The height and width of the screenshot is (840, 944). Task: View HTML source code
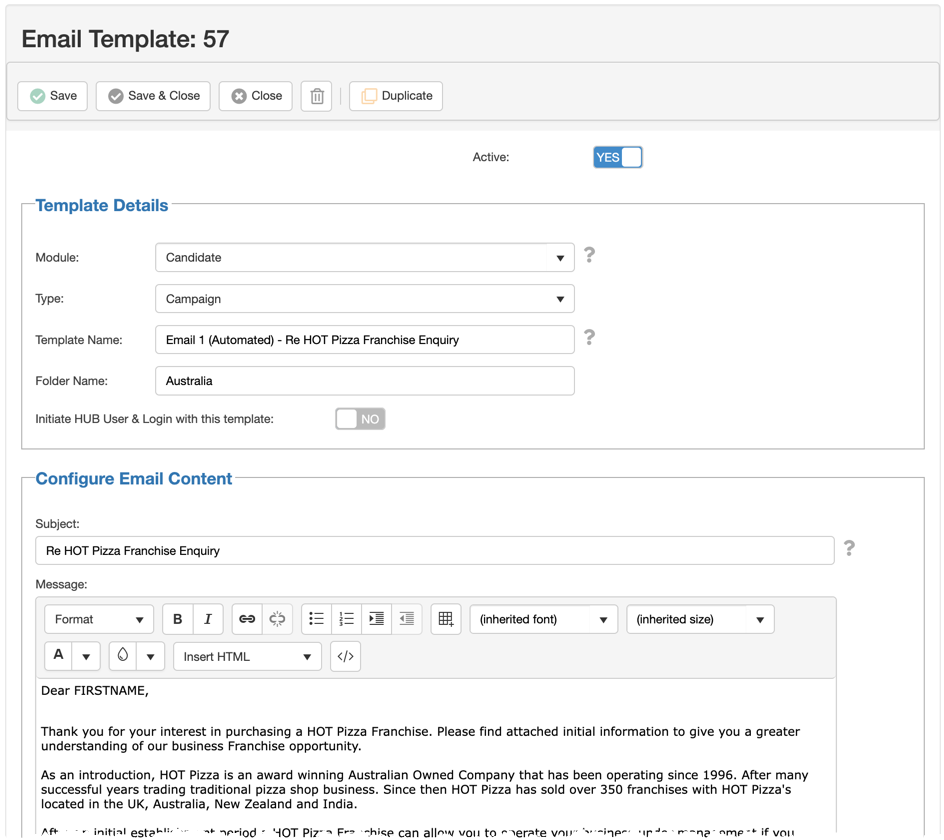click(346, 656)
